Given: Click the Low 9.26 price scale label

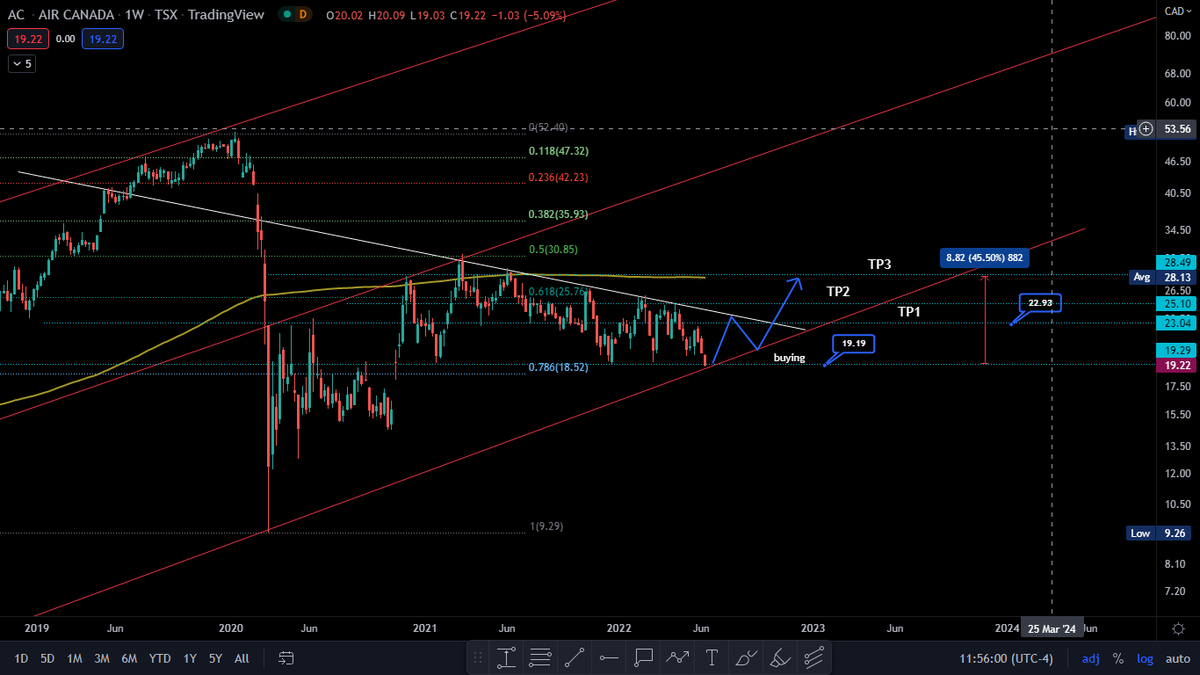Looking at the screenshot, I should [1161, 534].
